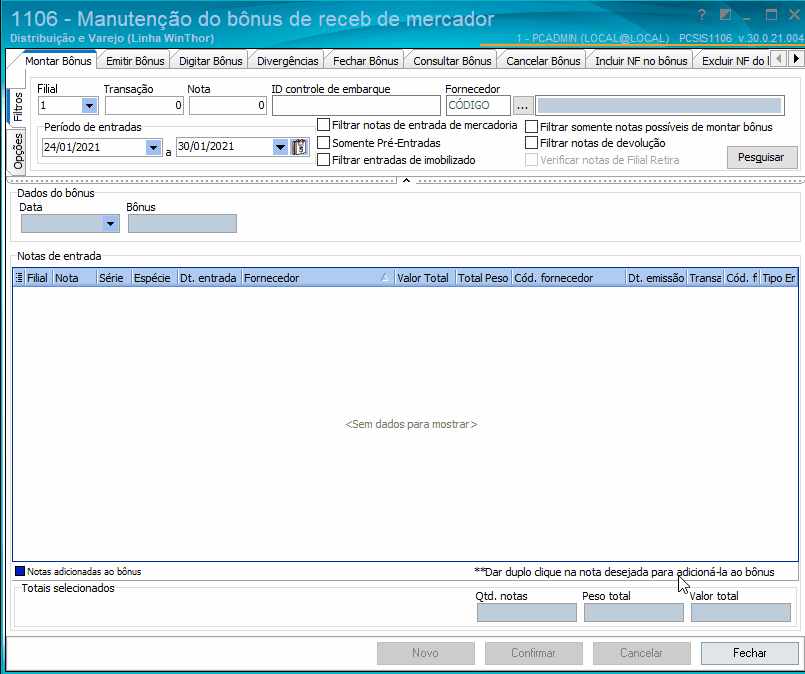Screen dimensions: 805x674
Task: Toggle Filtrar notas de devolução checkbox
Action: click(531, 143)
